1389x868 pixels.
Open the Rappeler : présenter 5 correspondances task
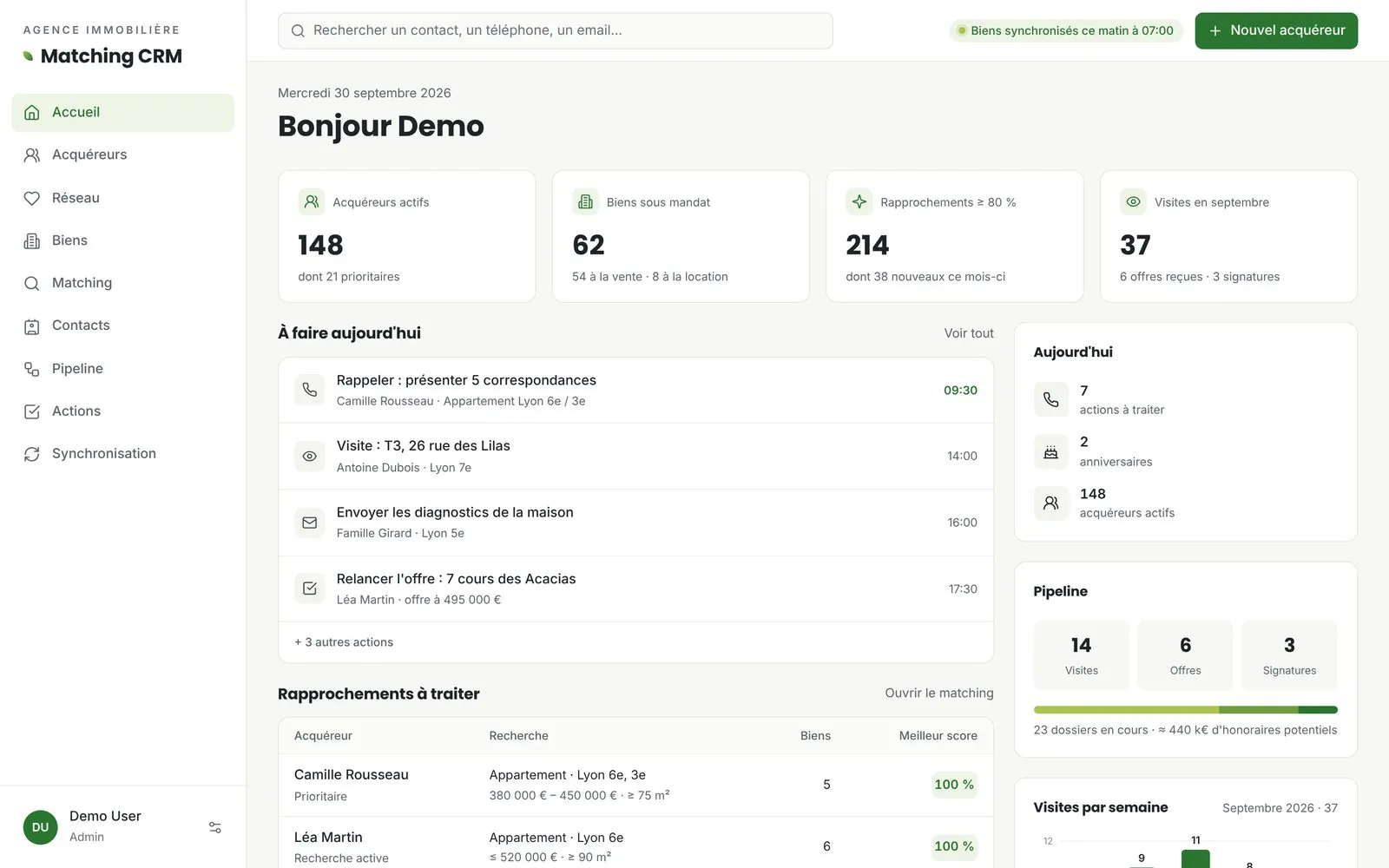click(x=635, y=390)
